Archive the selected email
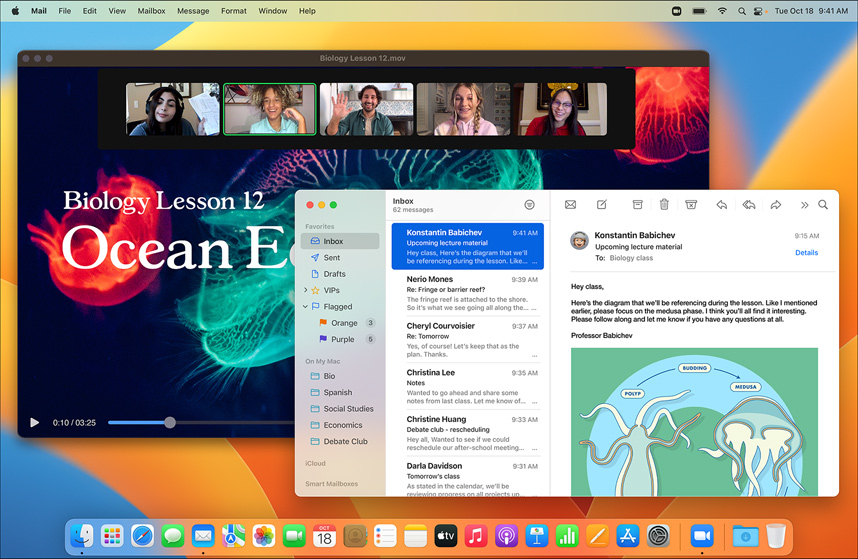Image resolution: width=858 pixels, height=559 pixels. click(x=637, y=205)
